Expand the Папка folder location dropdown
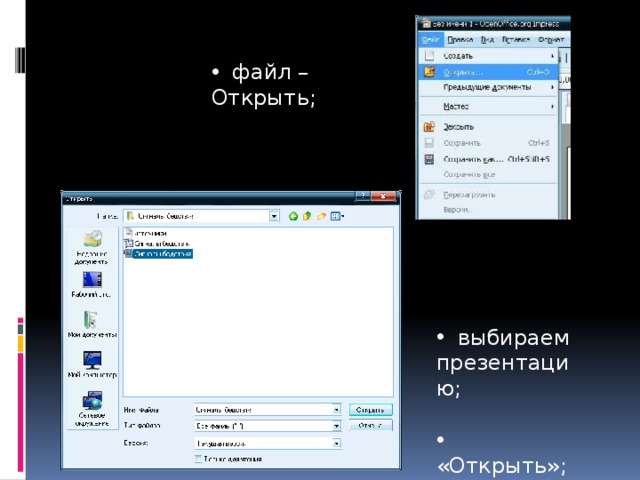Screen dimensions: 640x480 [274, 216]
